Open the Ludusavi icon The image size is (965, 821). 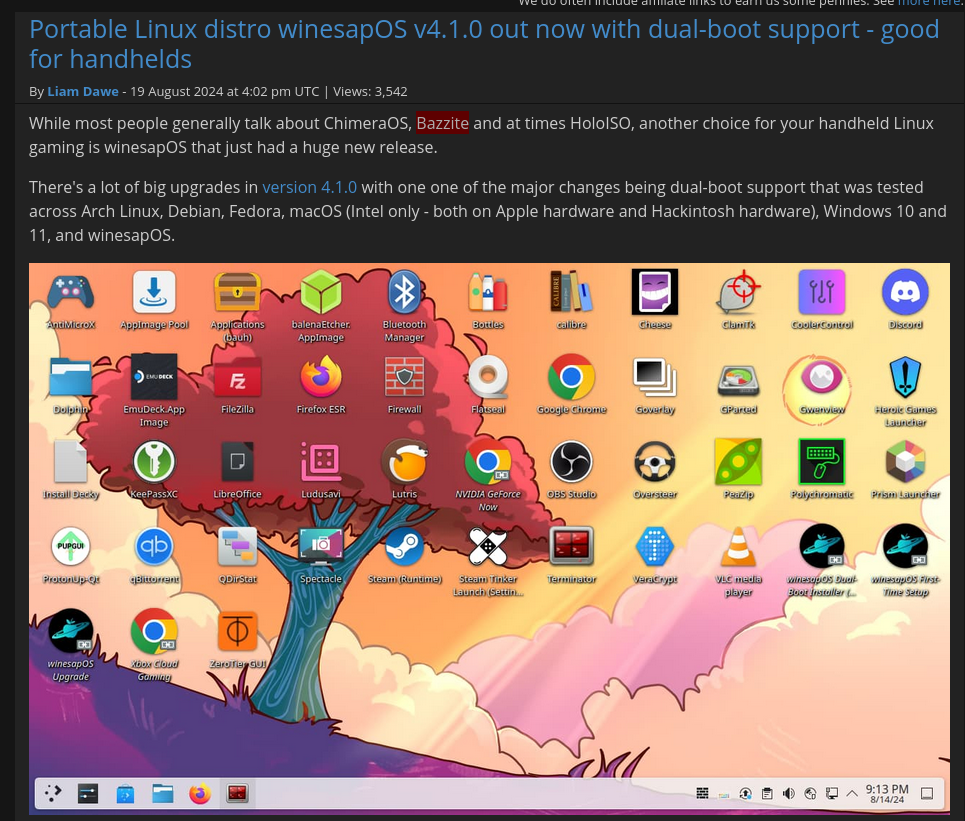[x=321, y=461]
